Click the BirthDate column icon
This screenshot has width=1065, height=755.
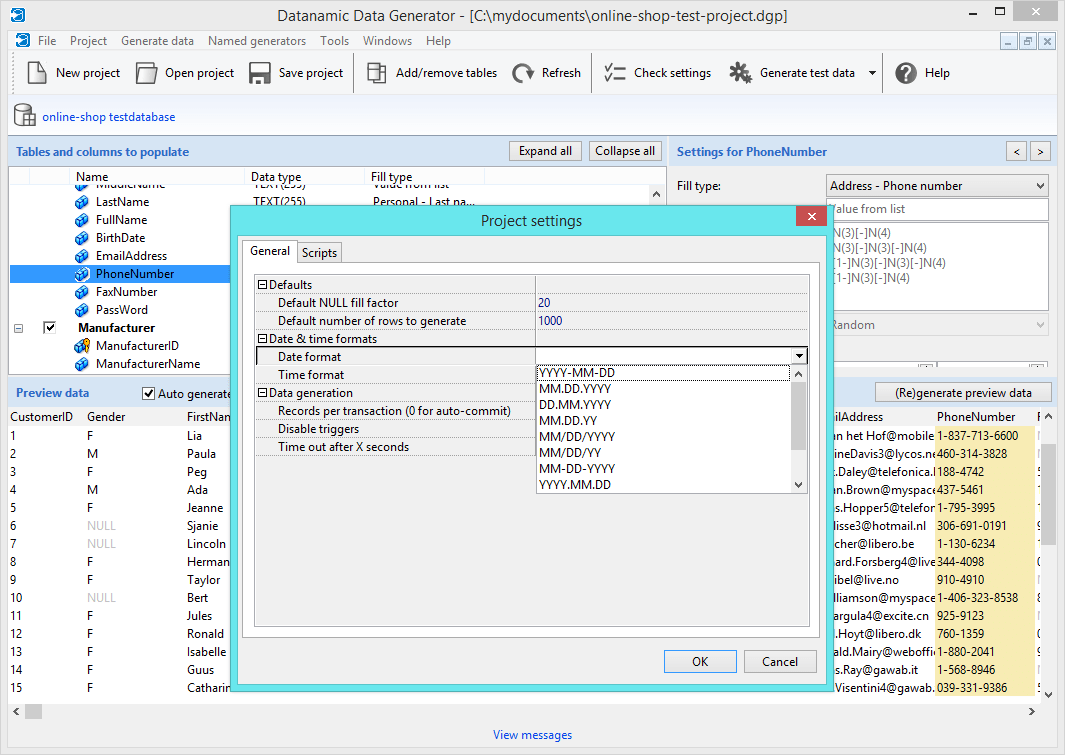(x=82, y=238)
